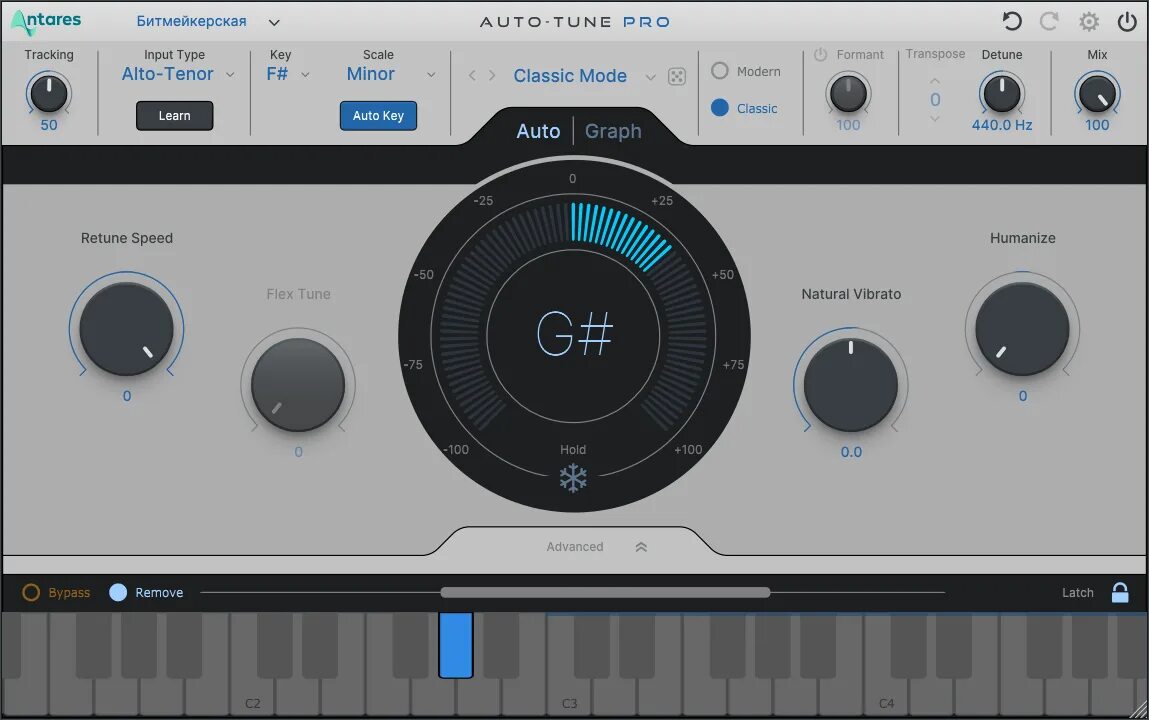
Task: Click the Formant knob
Action: 848,94
